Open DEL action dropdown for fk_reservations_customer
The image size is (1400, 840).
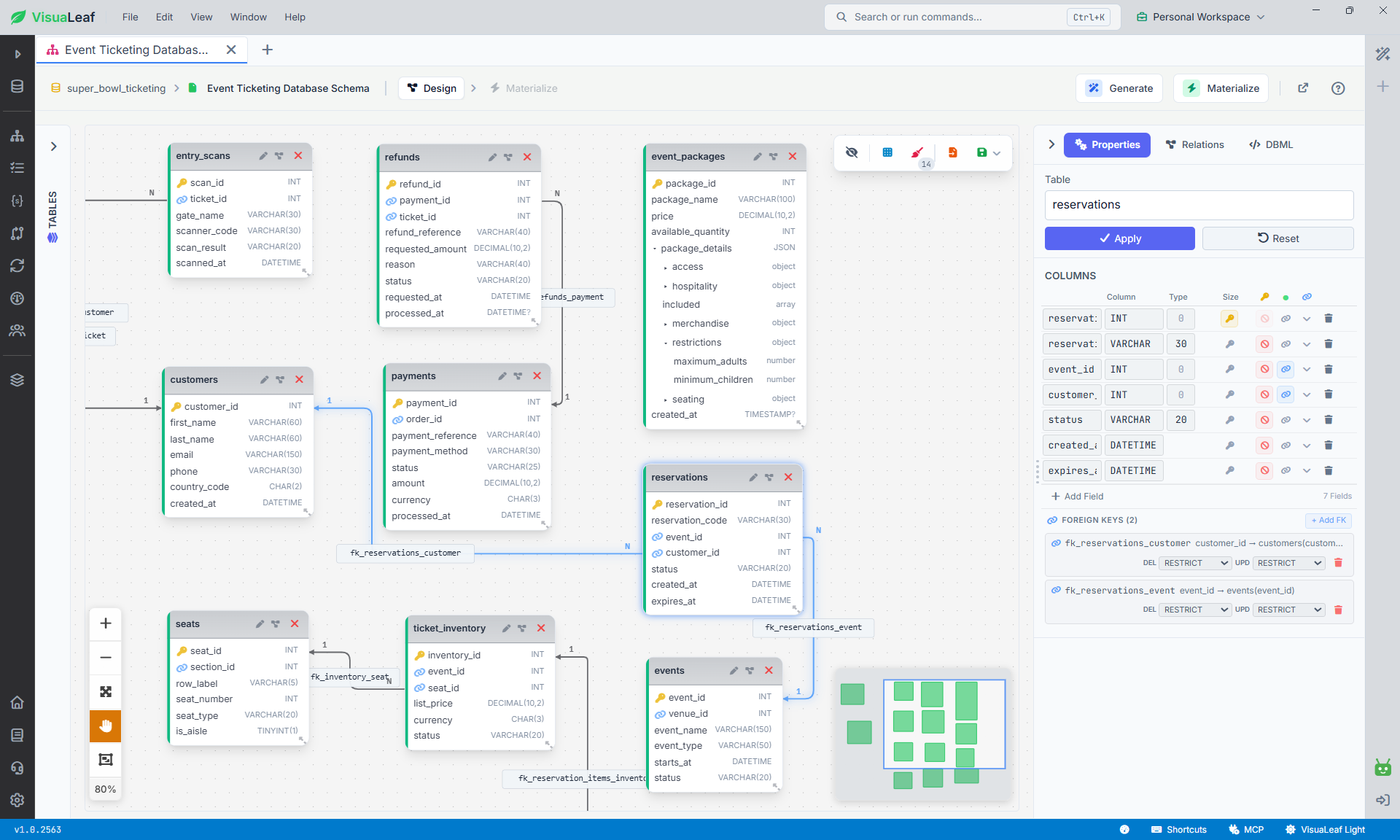(1195, 563)
